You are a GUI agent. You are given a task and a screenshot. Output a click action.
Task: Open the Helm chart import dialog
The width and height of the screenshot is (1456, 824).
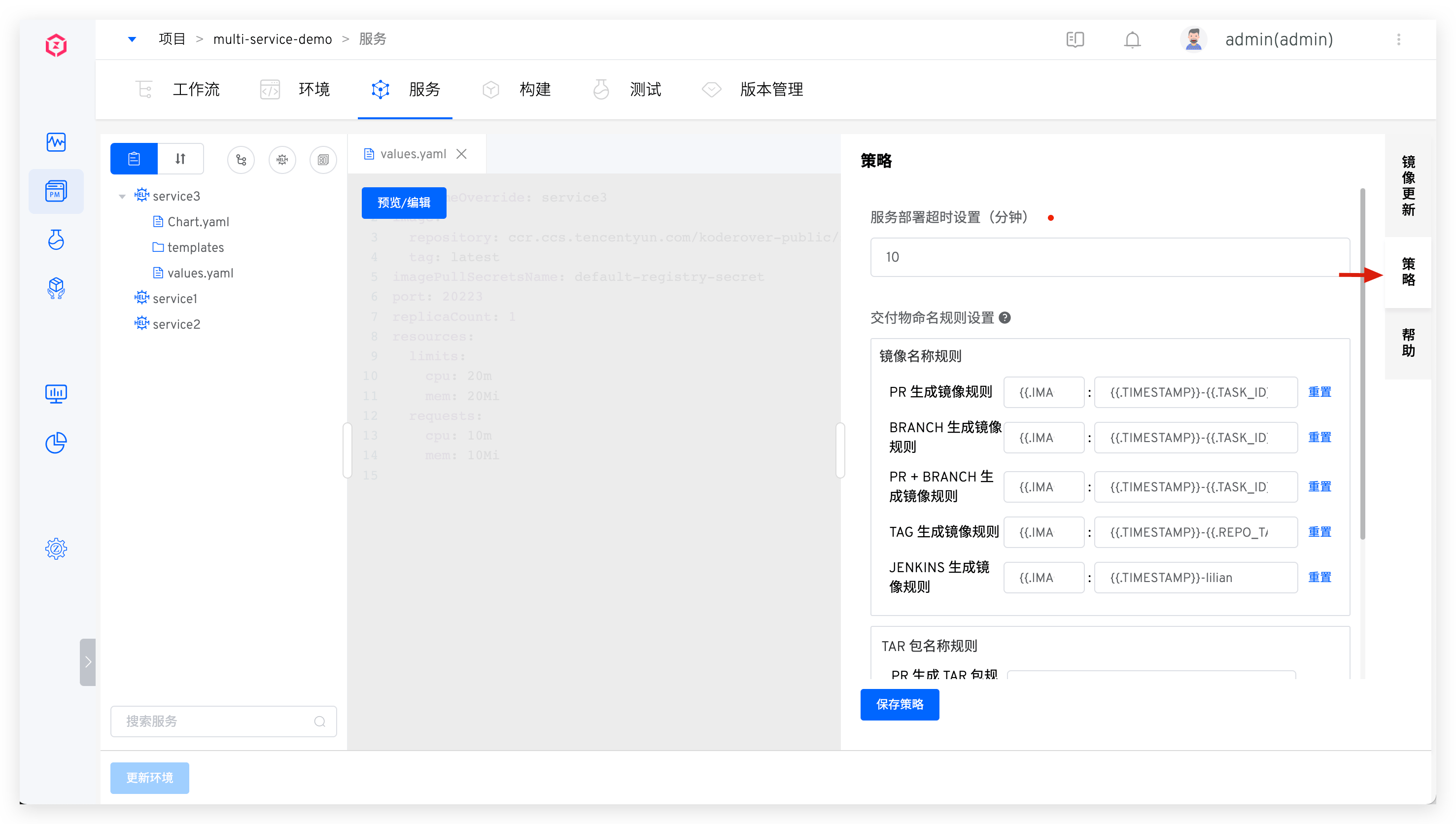[282, 160]
